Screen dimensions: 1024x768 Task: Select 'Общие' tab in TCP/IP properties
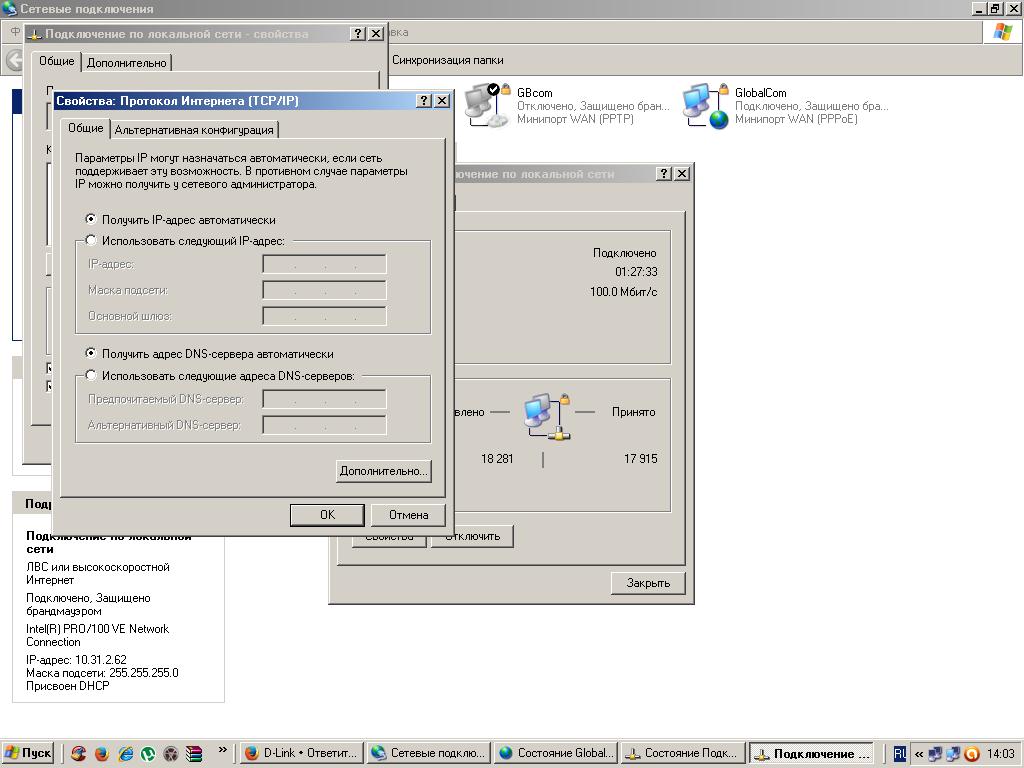click(x=86, y=128)
